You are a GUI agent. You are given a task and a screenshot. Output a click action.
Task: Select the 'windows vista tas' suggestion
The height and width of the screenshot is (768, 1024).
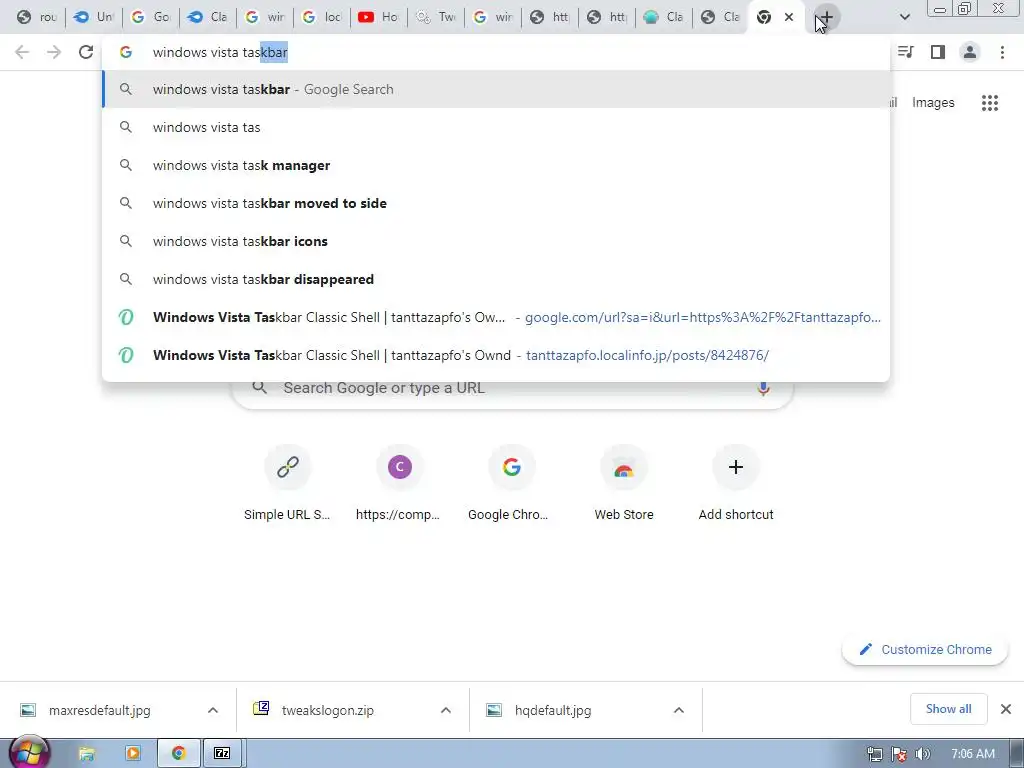pyautogui.click(x=496, y=127)
